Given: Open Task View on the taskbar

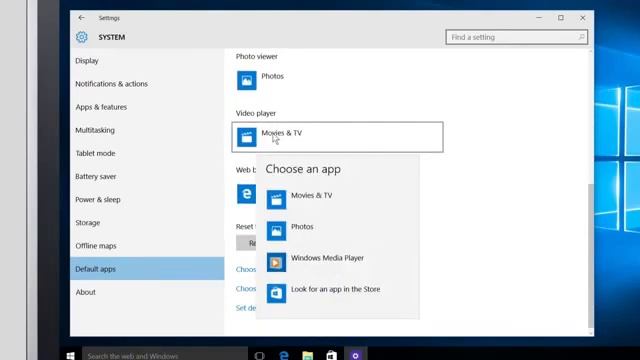Looking at the screenshot, I should coord(260,356).
